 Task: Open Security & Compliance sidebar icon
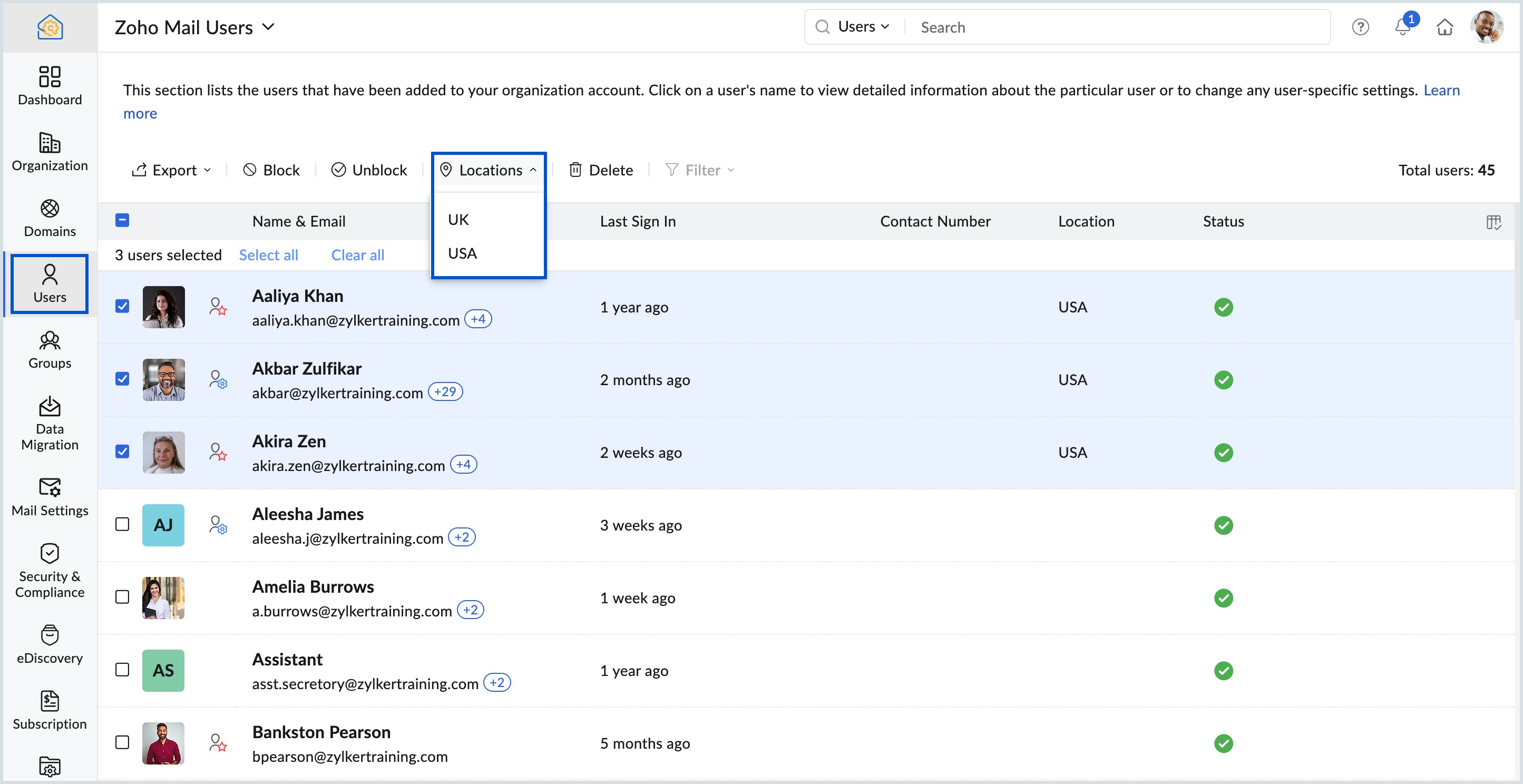(x=50, y=571)
